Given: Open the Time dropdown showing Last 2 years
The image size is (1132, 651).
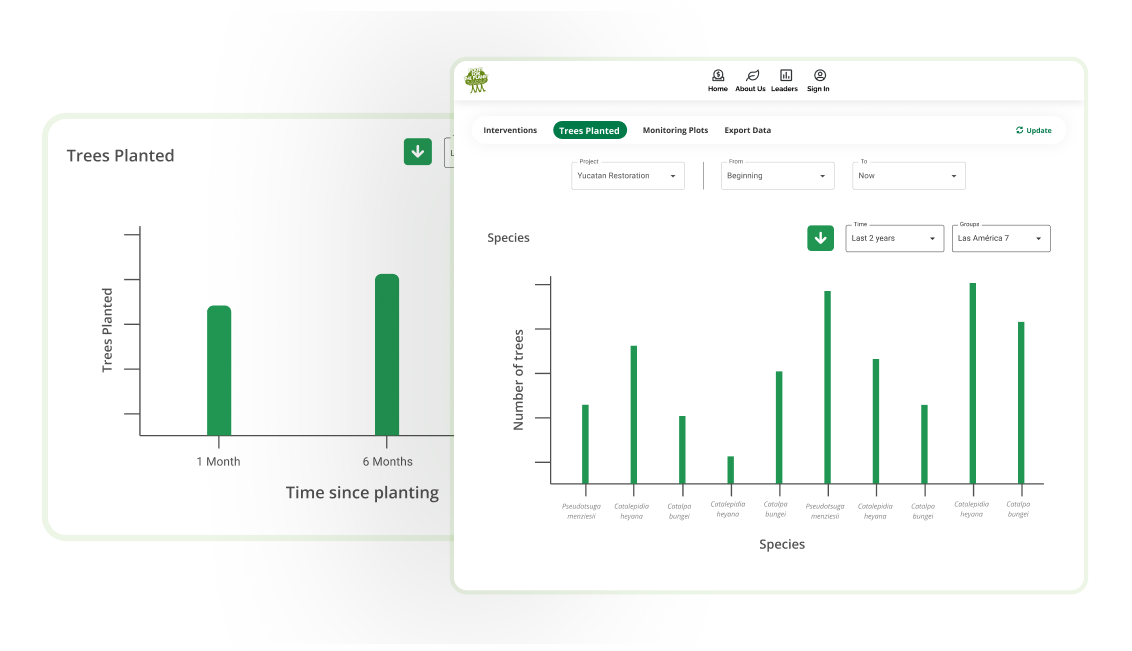Looking at the screenshot, I should pyautogui.click(x=894, y=238).
